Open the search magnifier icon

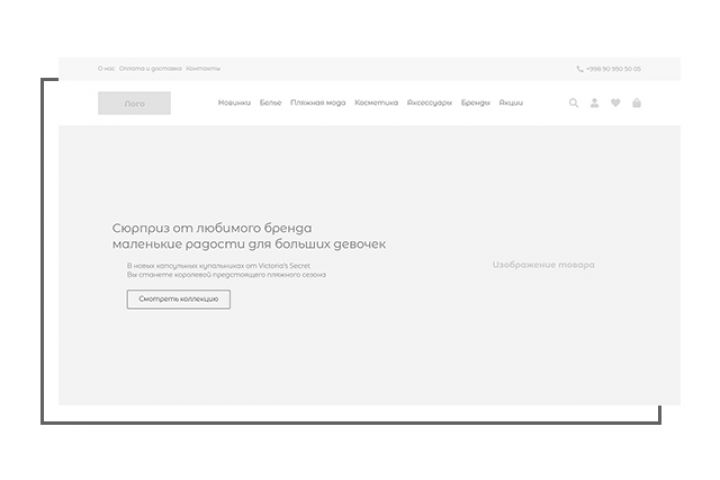pyautogui.click(x=574, y=103)
